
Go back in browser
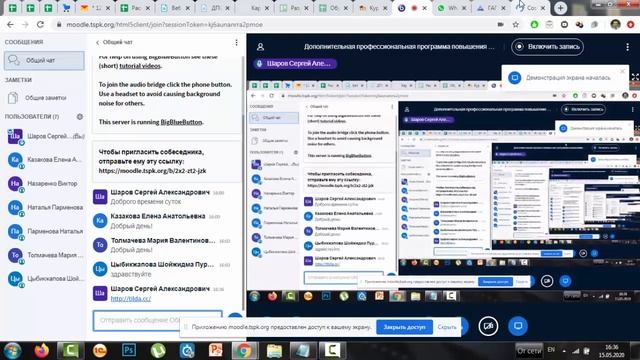10,24
